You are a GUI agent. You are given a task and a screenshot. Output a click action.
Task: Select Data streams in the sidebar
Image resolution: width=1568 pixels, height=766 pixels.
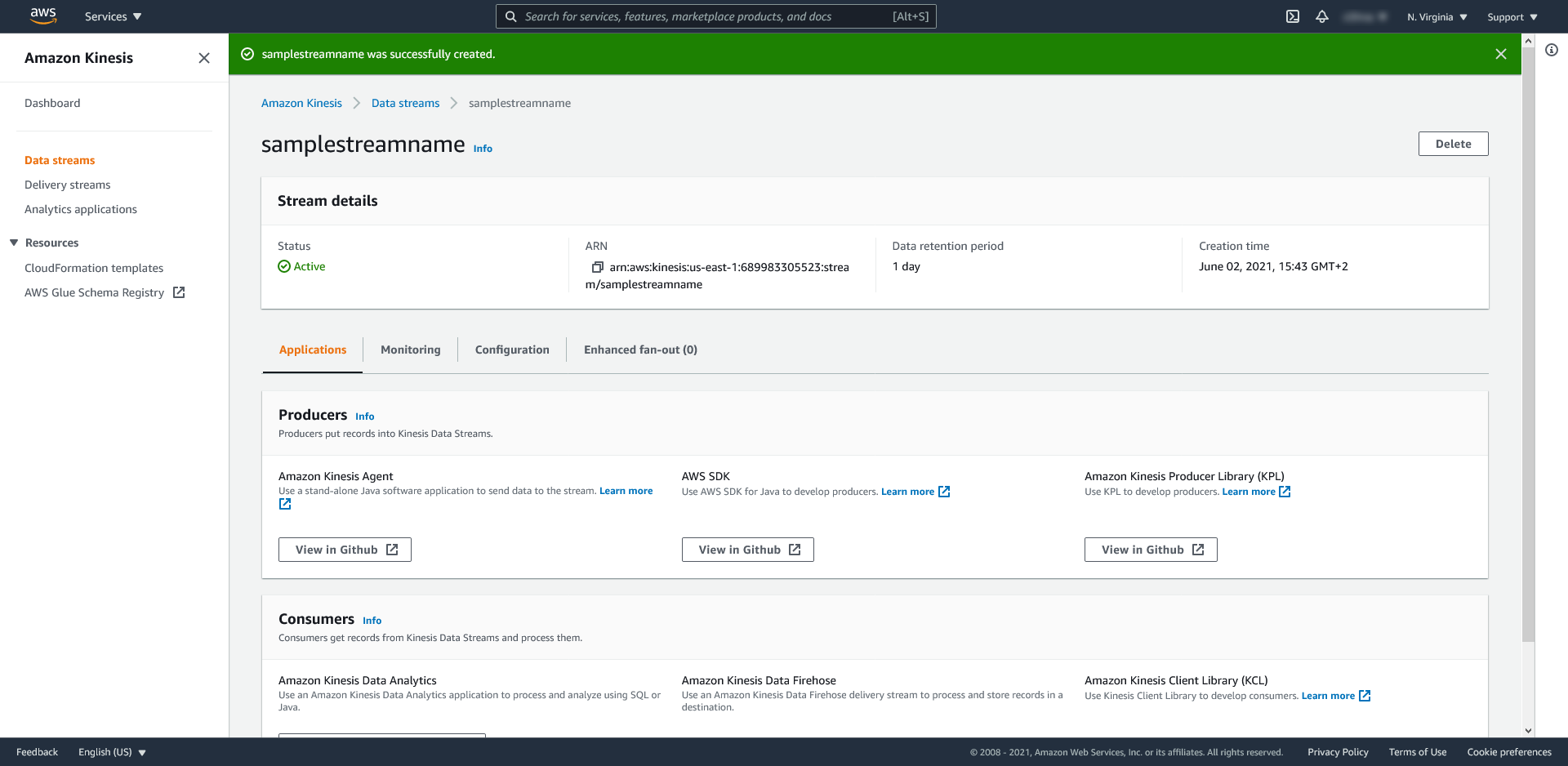pos(60,160)
